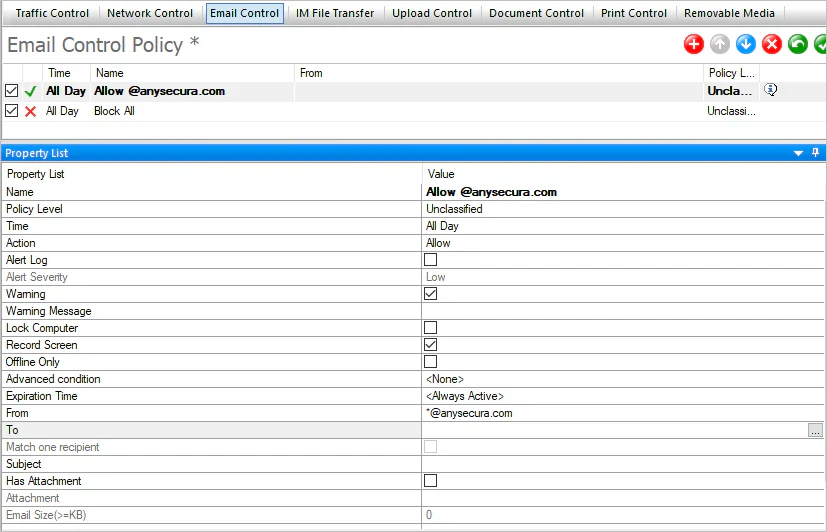Image resolution: width=827 pixels, height=532 pixels.
Task: Delete policy with red X icon
Action: click(772, 44)
